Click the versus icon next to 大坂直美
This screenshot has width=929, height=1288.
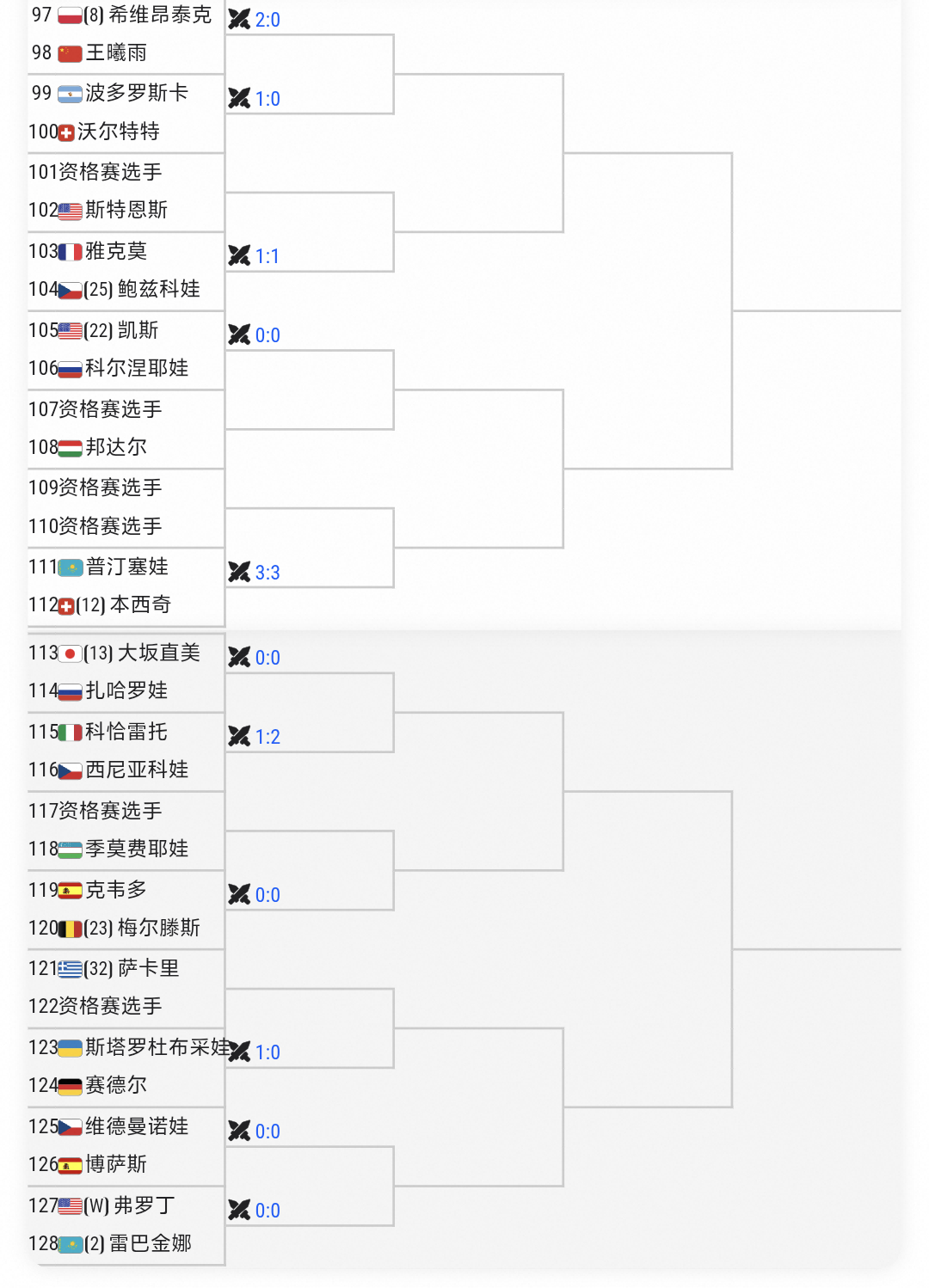tap(239, 657)
